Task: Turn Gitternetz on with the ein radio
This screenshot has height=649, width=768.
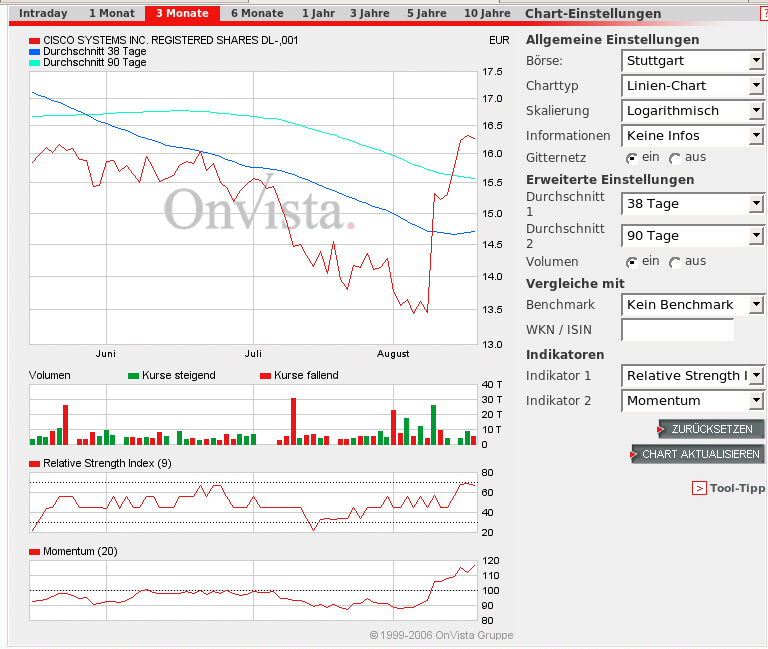Action: pos(632,158)
